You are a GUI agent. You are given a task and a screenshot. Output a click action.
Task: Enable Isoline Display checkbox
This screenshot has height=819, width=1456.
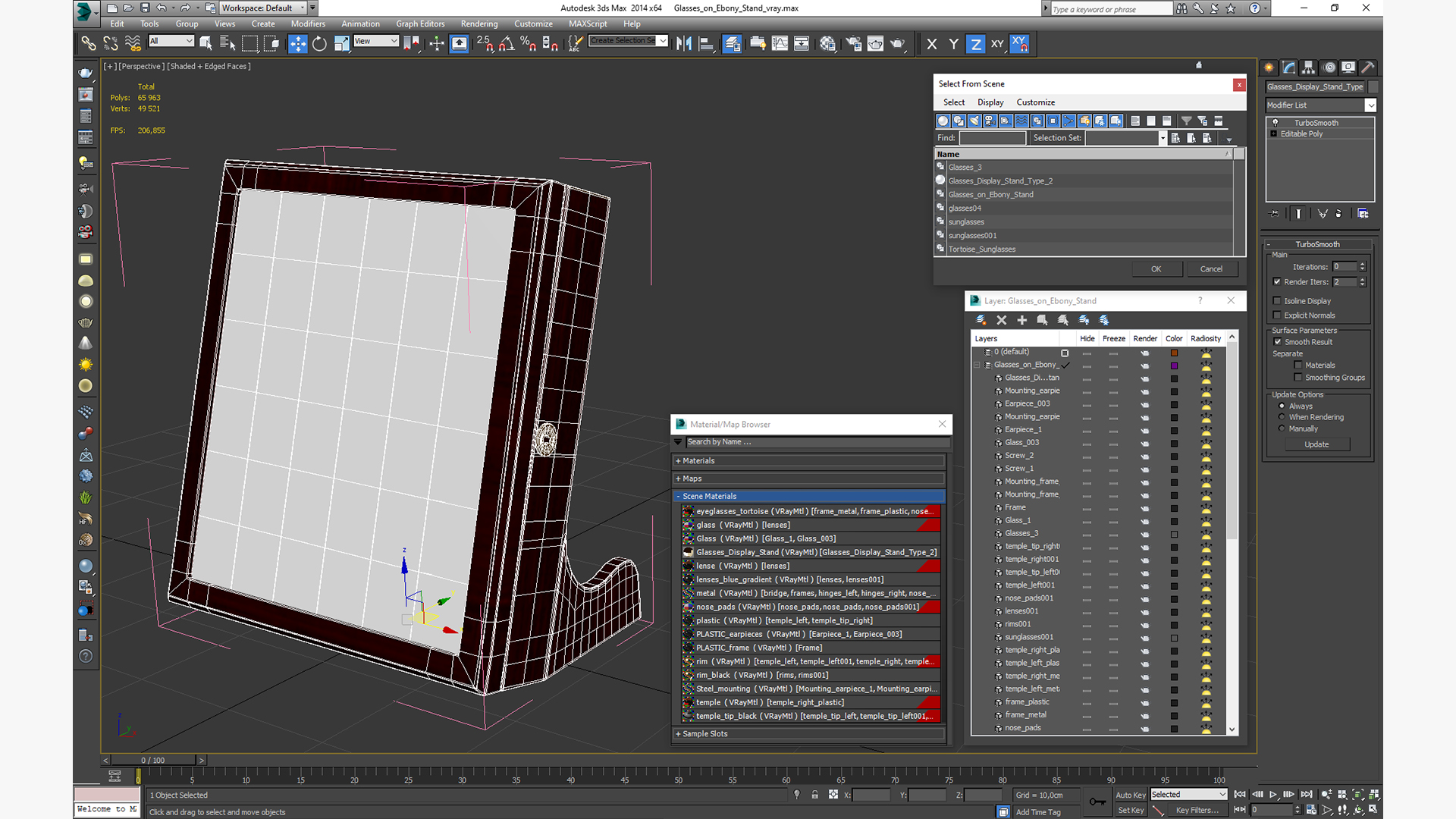1277,300
